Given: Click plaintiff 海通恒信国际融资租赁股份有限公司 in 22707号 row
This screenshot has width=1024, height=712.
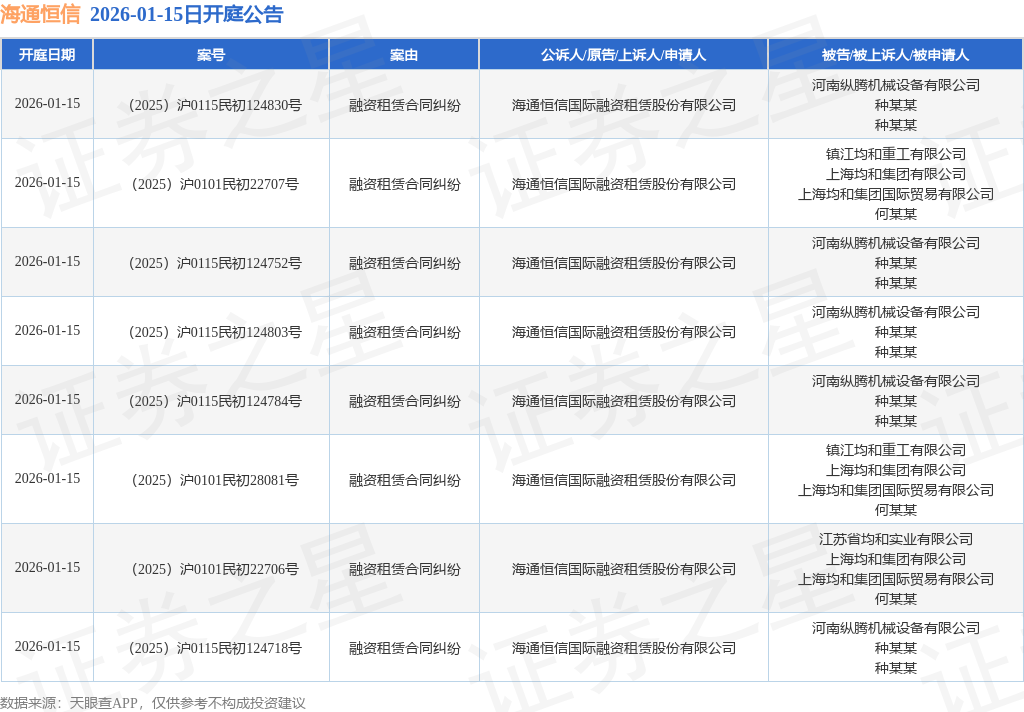Looking at the screenshot, I should [x=624, y=184].
